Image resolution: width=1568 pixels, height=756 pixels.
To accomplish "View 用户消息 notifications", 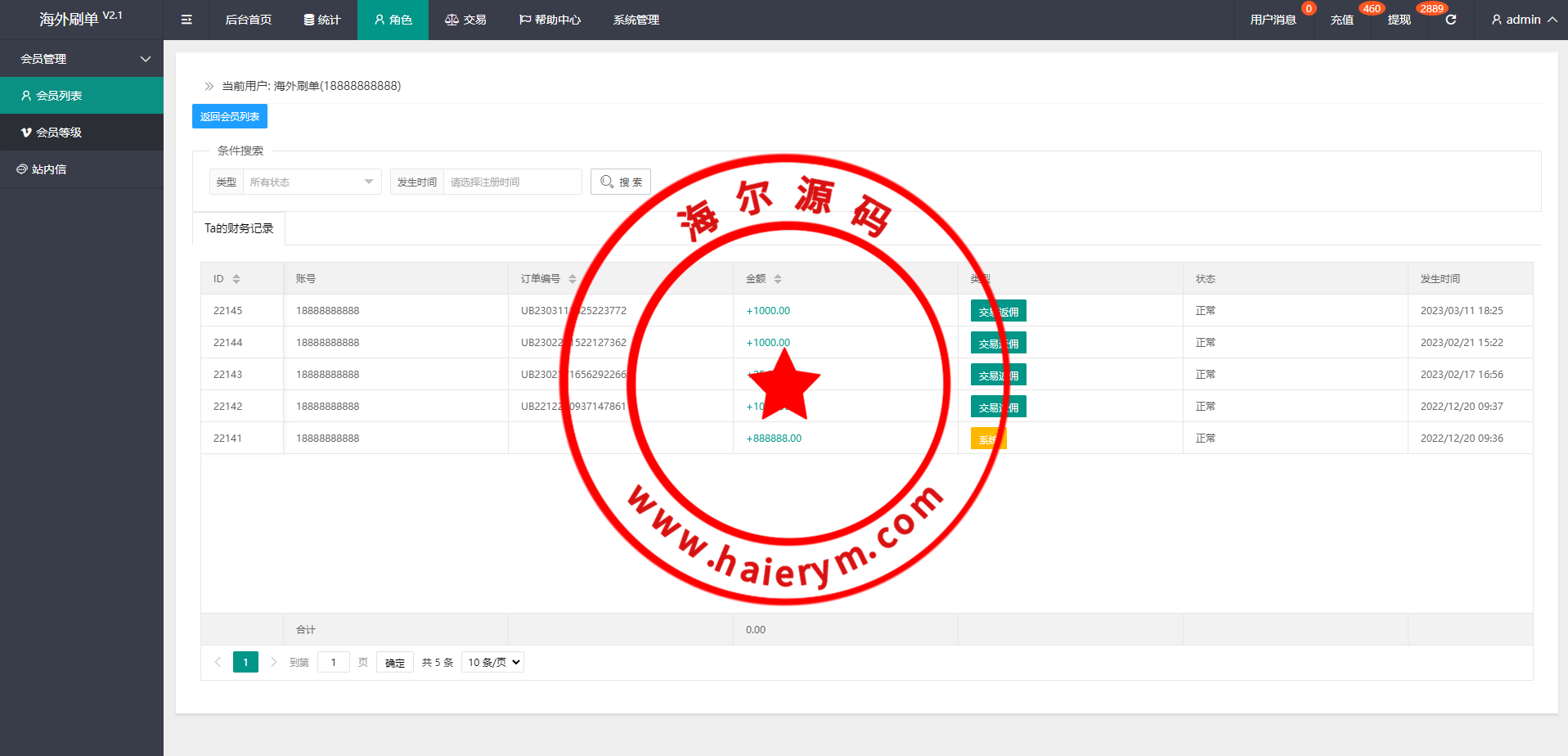I will [1274, 20].
